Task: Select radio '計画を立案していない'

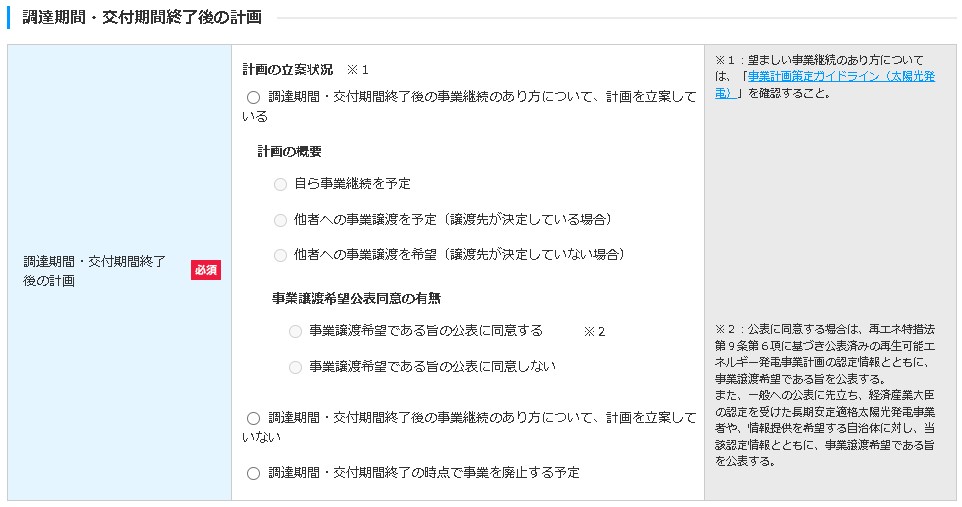Action: point(253,418)
